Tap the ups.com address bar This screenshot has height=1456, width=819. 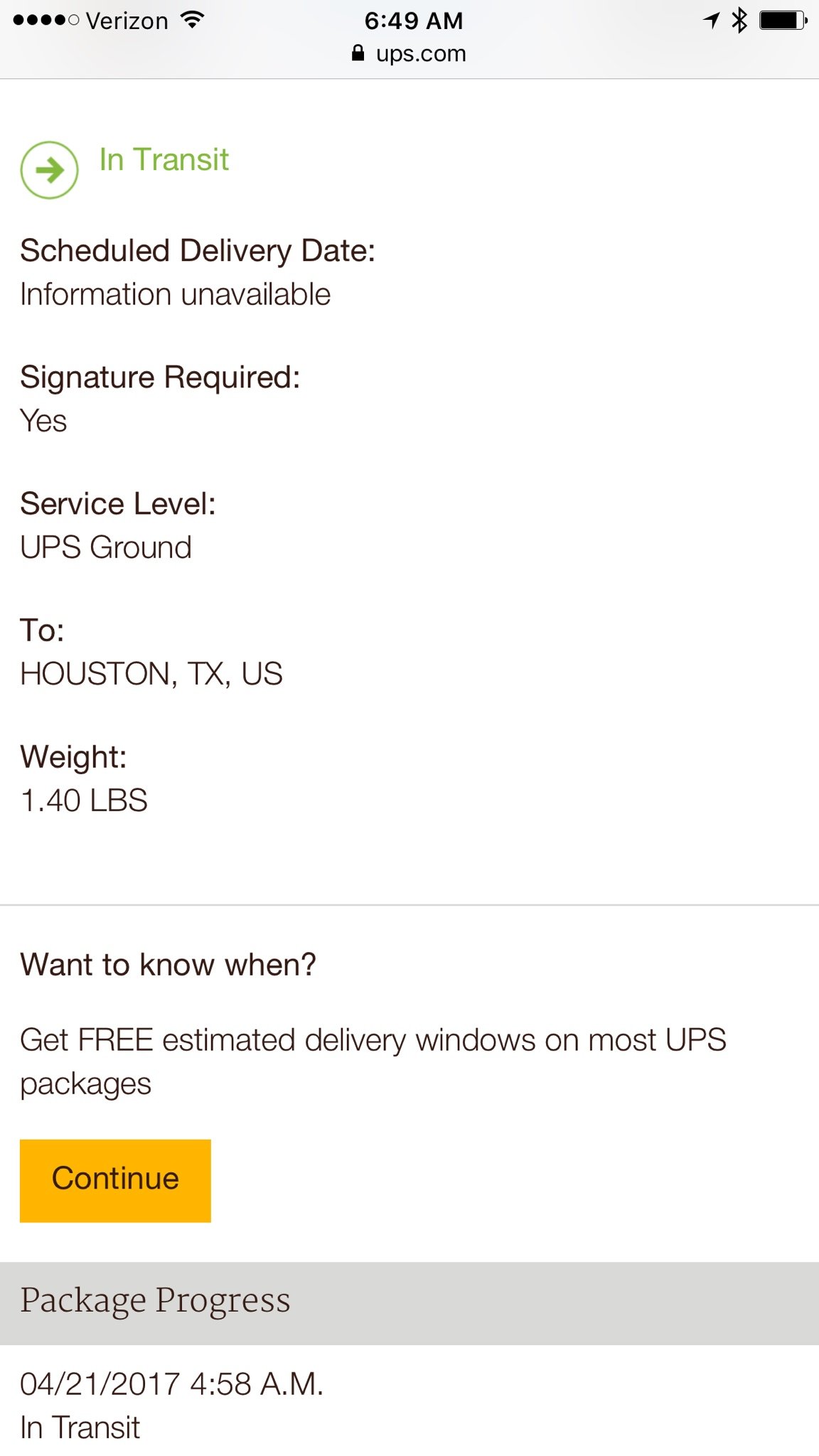[x=409, y=53]
